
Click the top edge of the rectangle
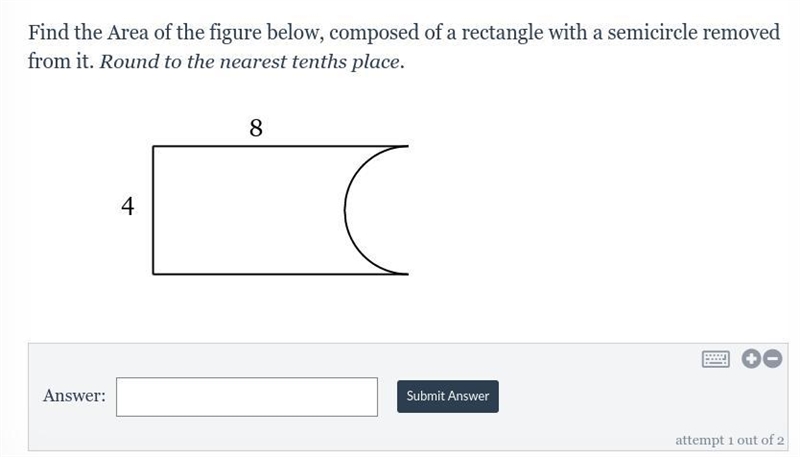[x=281, y=146]
